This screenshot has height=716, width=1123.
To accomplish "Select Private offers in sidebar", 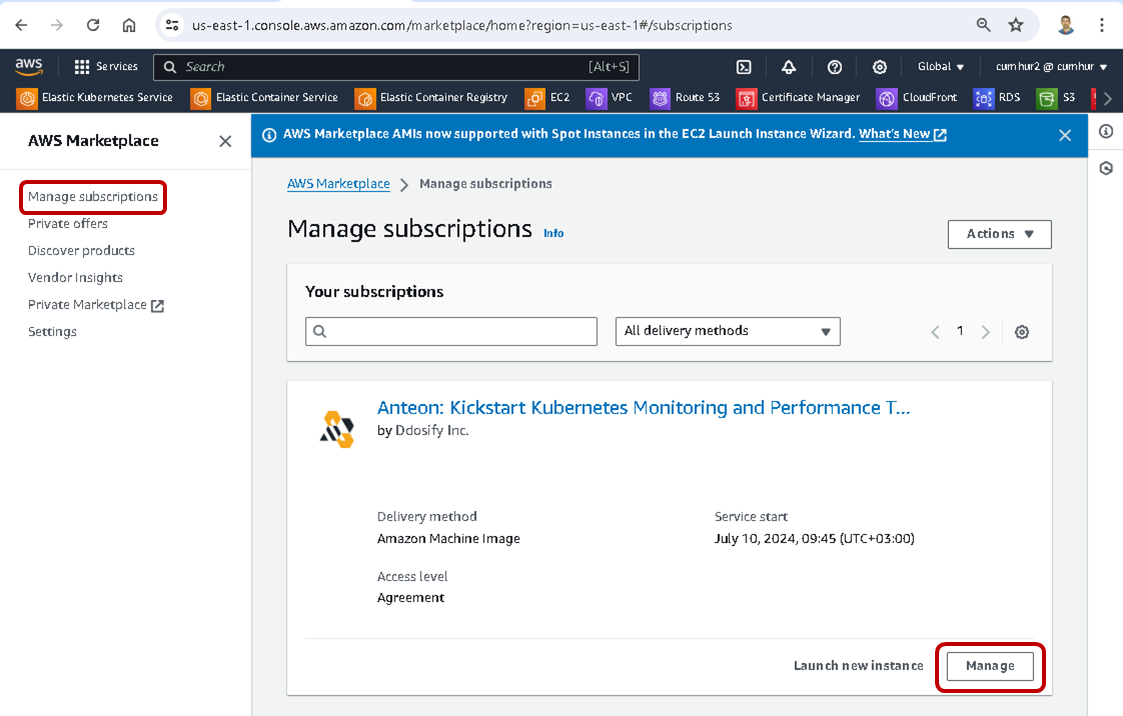I will coord(68,224).
